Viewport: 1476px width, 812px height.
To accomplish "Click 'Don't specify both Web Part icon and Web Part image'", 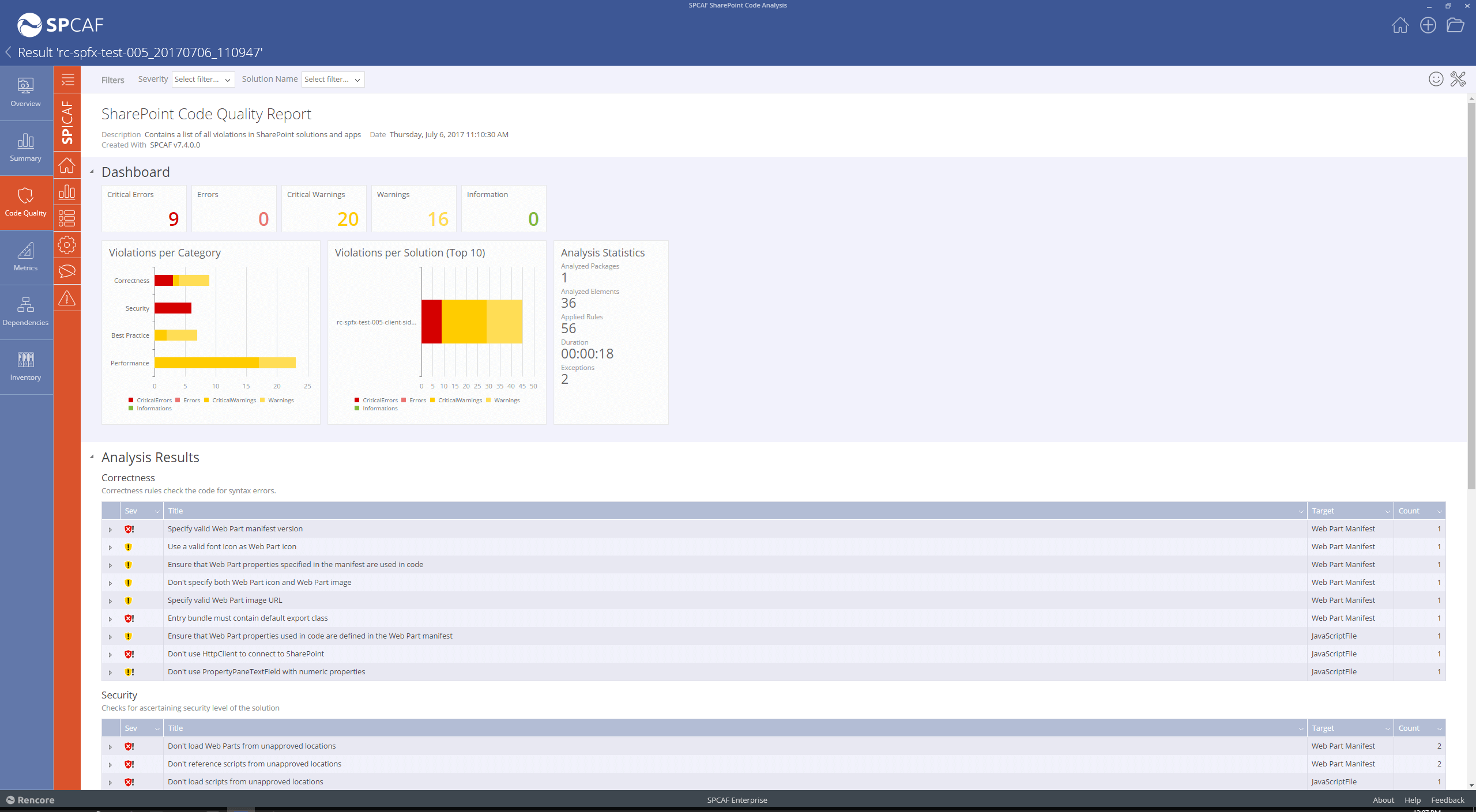I will 259,583.
